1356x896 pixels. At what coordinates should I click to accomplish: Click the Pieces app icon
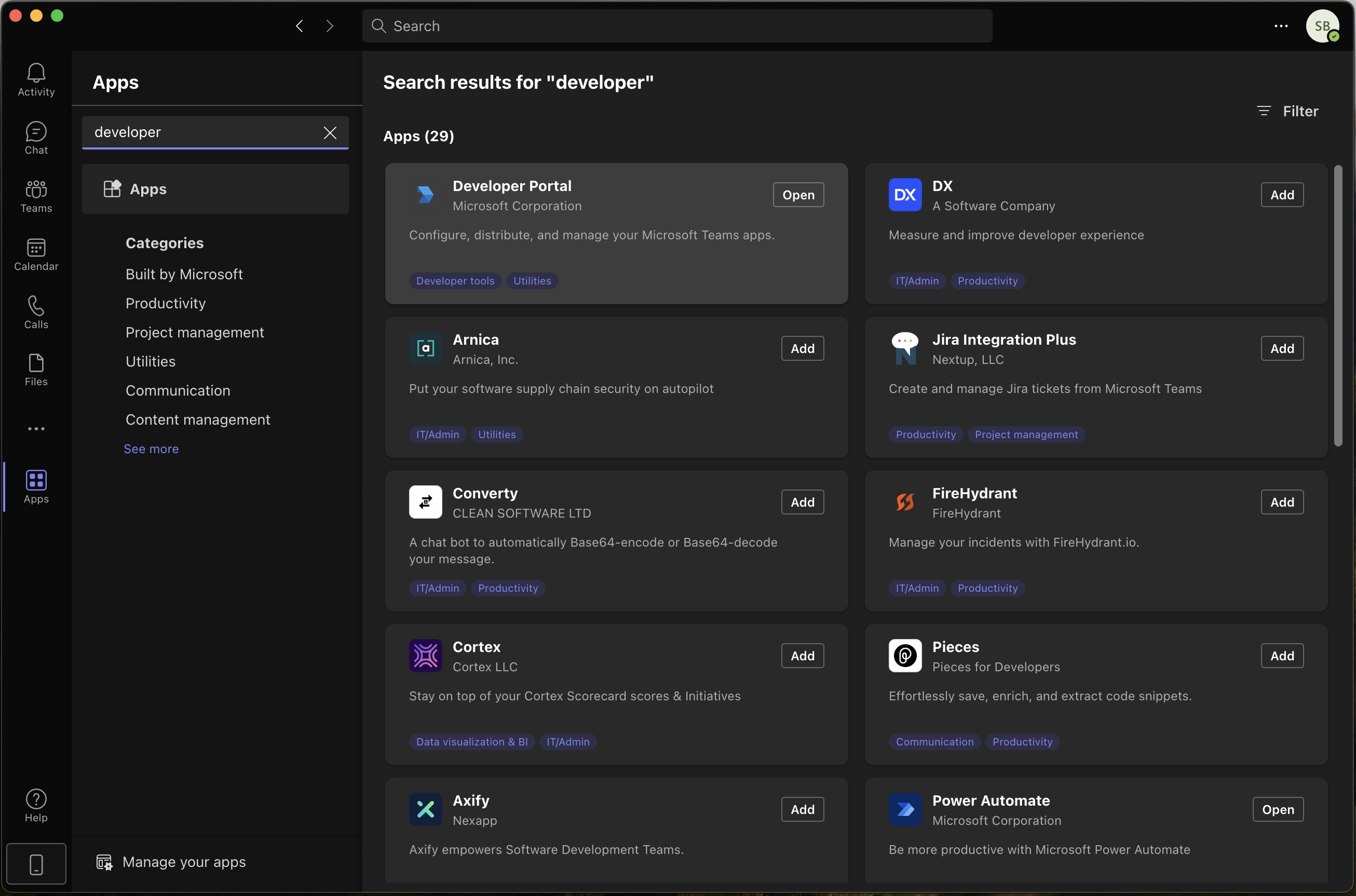[x=905, y=656]
